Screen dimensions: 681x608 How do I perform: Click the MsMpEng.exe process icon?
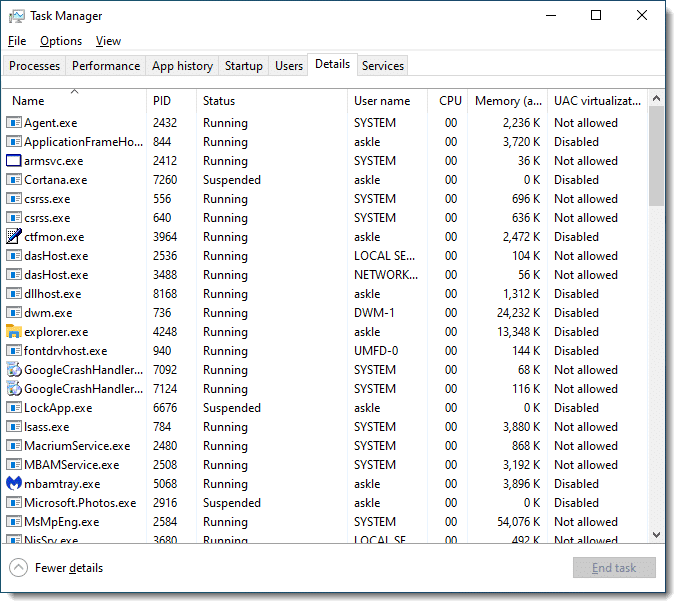14,522
